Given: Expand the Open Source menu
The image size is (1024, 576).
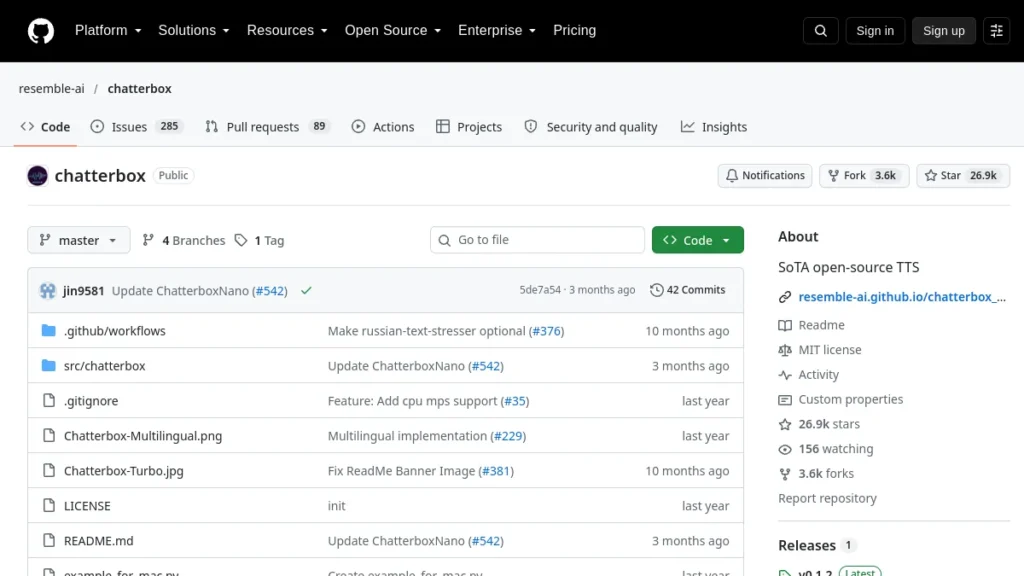Looking at the screenshot, I should [x=393, y=31].
